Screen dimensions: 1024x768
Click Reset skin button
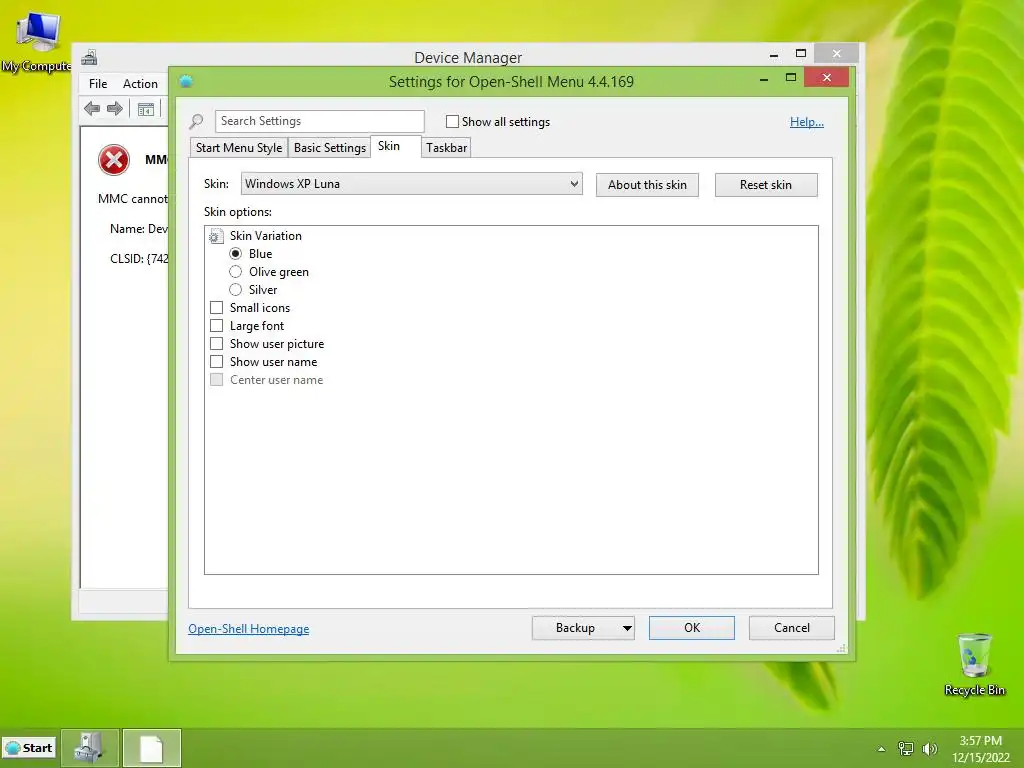click(766, 185)
